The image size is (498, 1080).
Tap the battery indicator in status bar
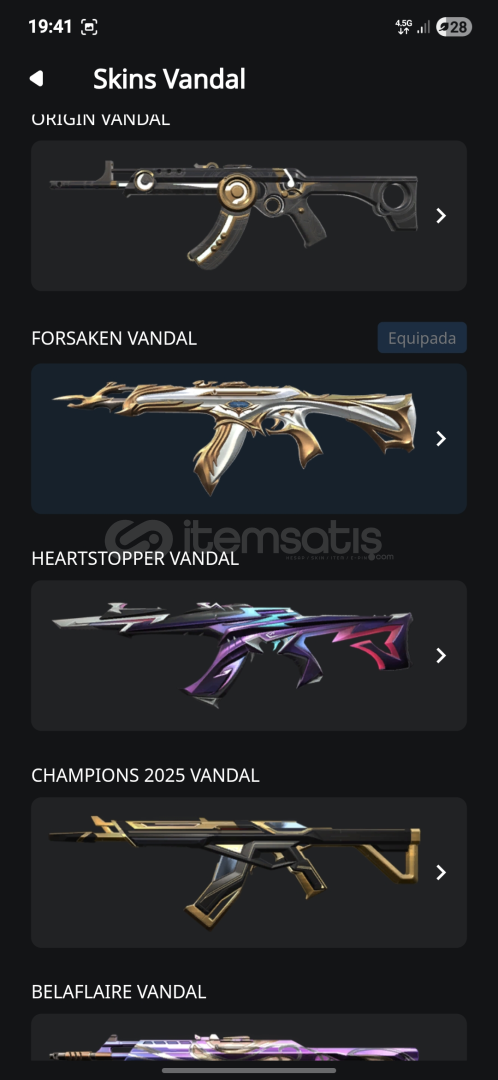(x=454, y=28)
